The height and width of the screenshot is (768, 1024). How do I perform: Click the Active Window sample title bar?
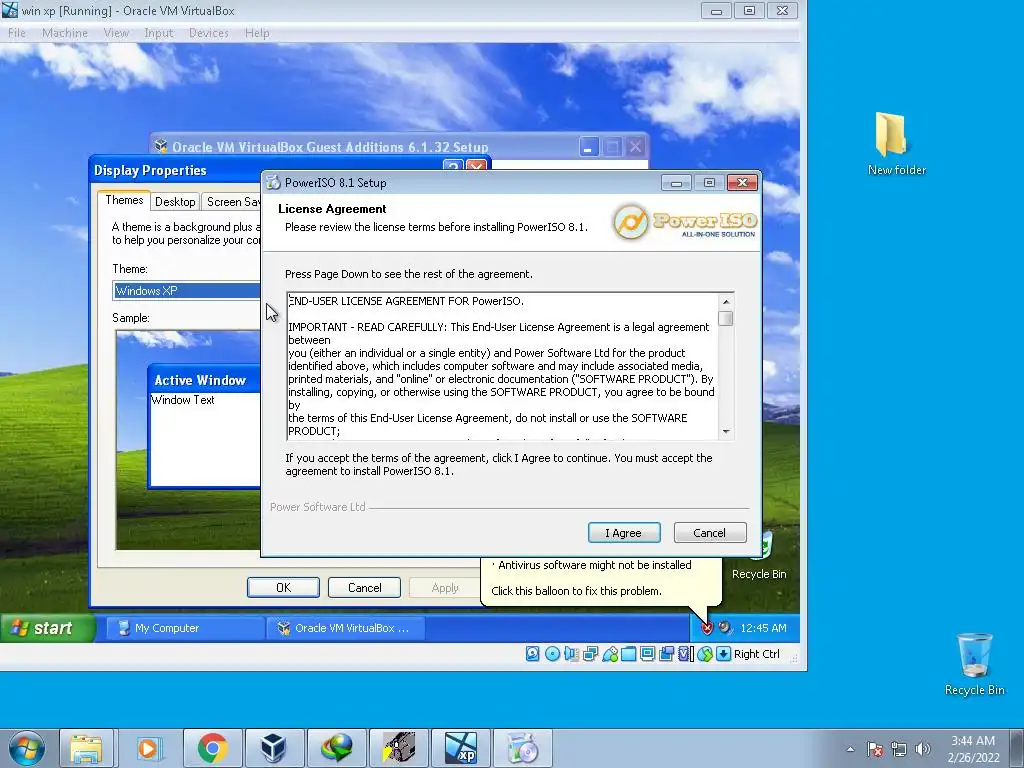(x=205, y=380)
